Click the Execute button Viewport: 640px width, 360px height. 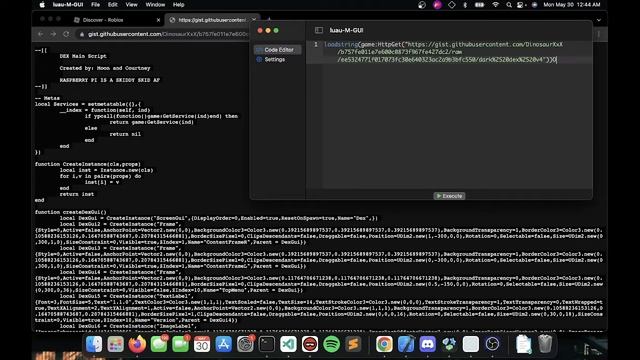point(449,196)
